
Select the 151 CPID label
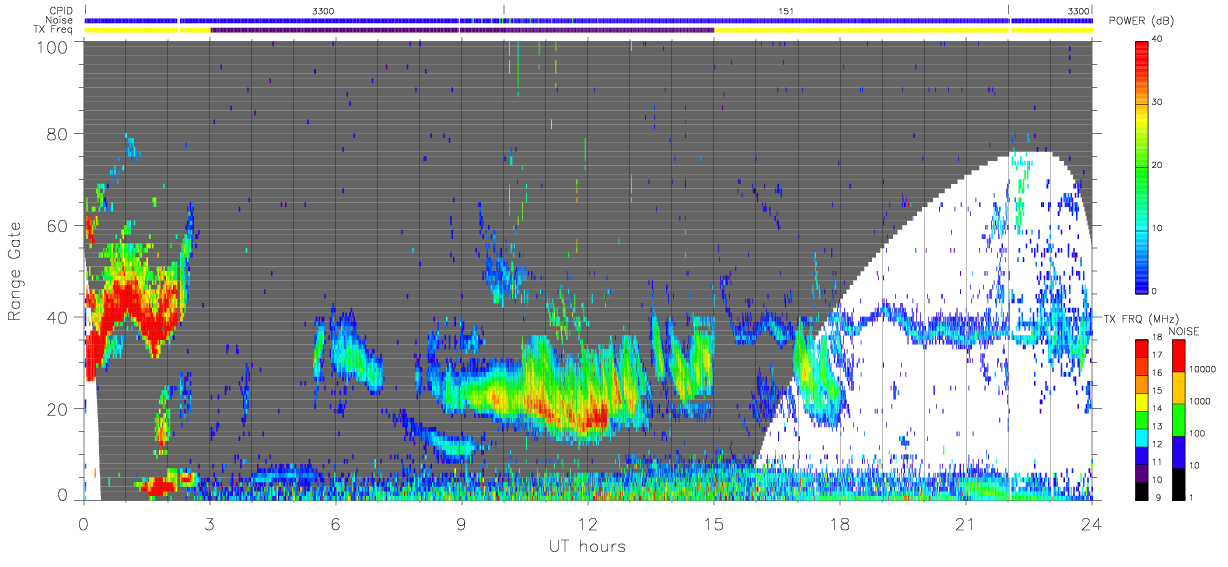[787, 10]
